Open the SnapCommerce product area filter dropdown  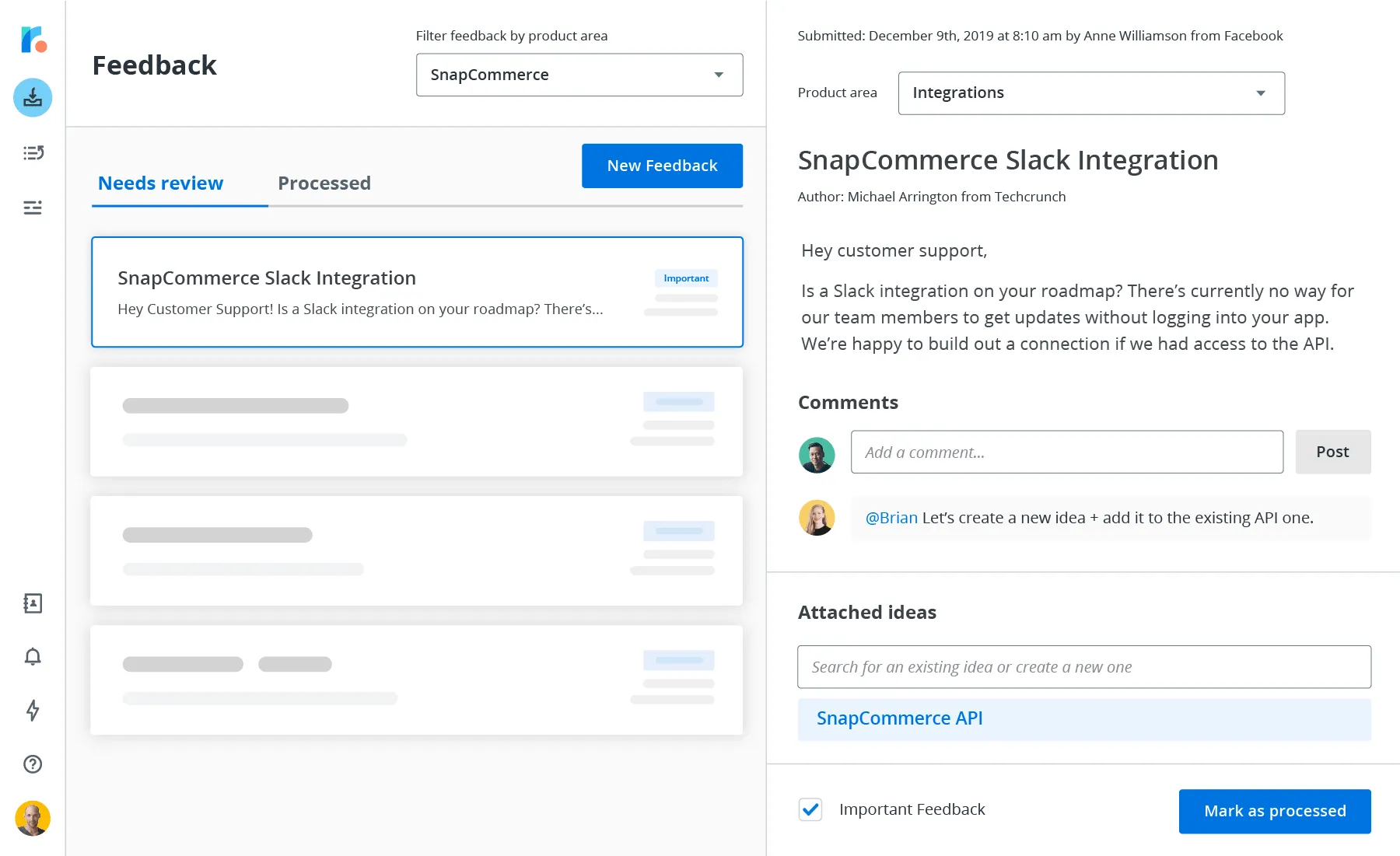tap(579, 75)
